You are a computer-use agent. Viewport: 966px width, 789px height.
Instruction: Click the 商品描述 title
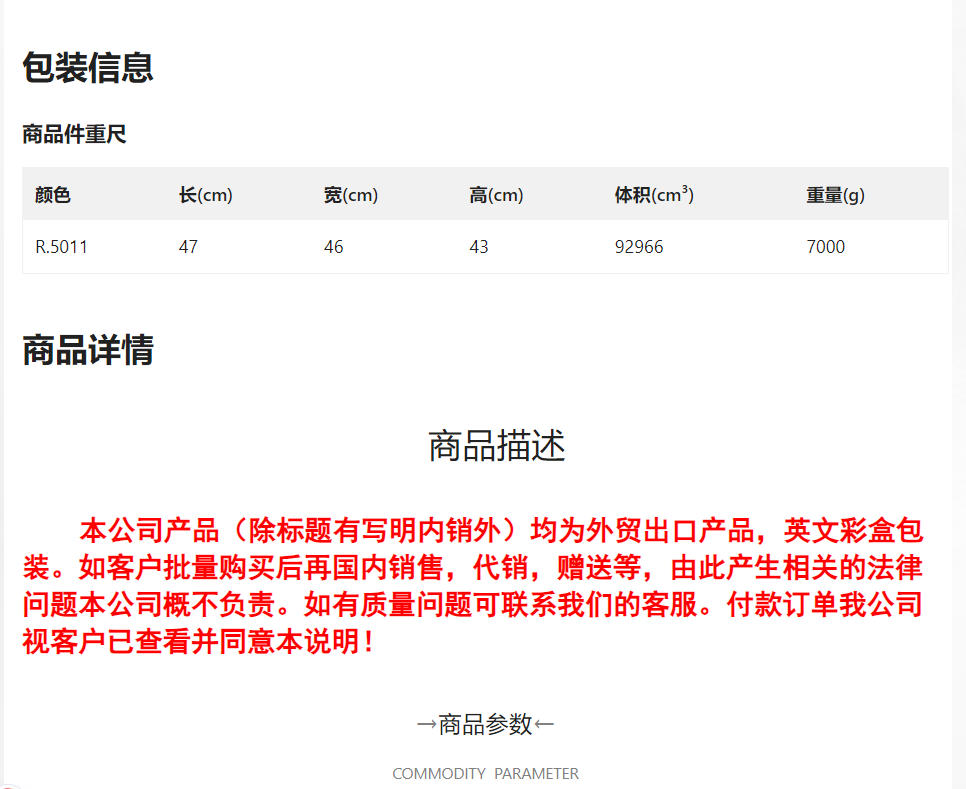497,445
